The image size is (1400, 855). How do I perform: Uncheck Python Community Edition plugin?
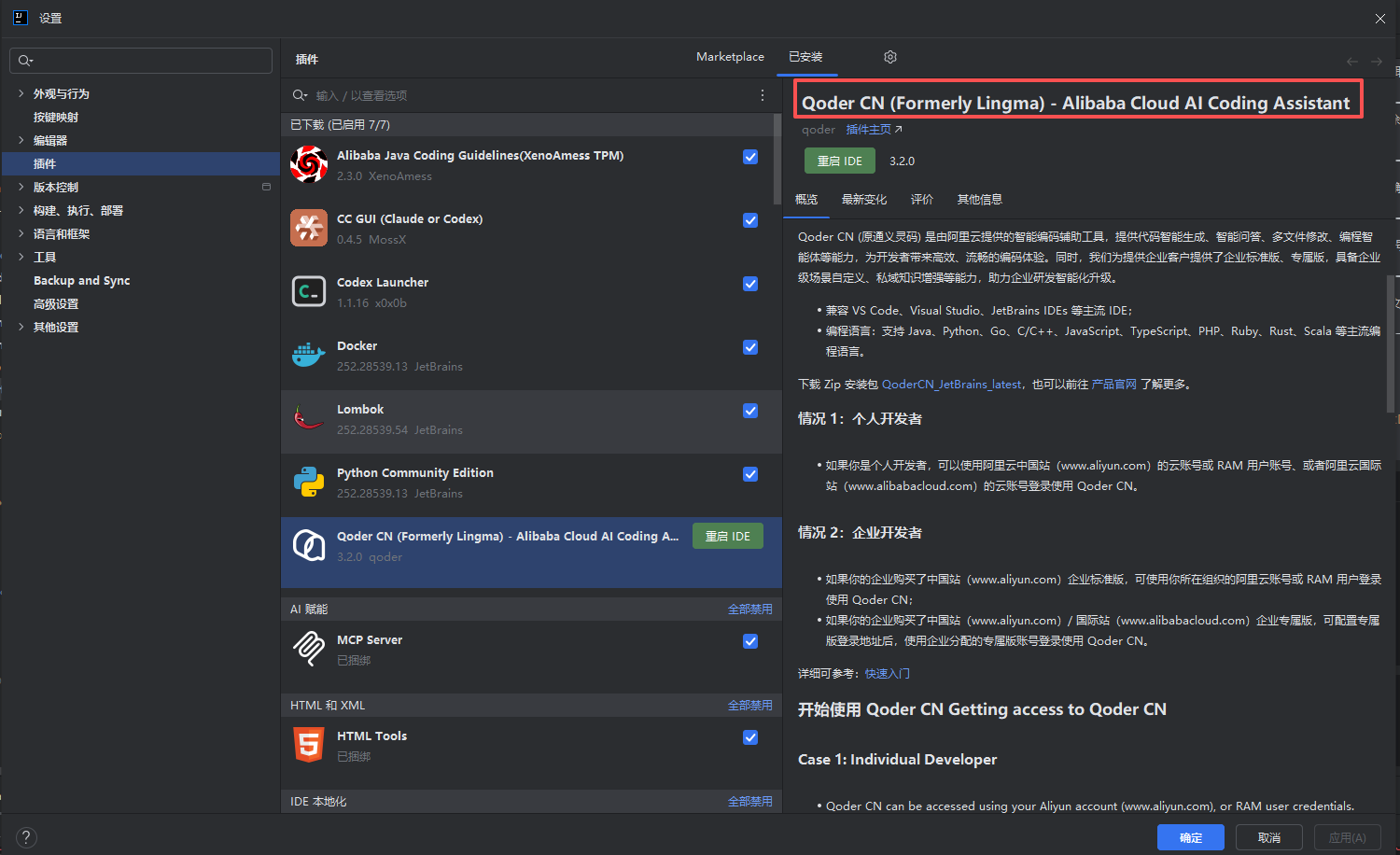[750, 474]
